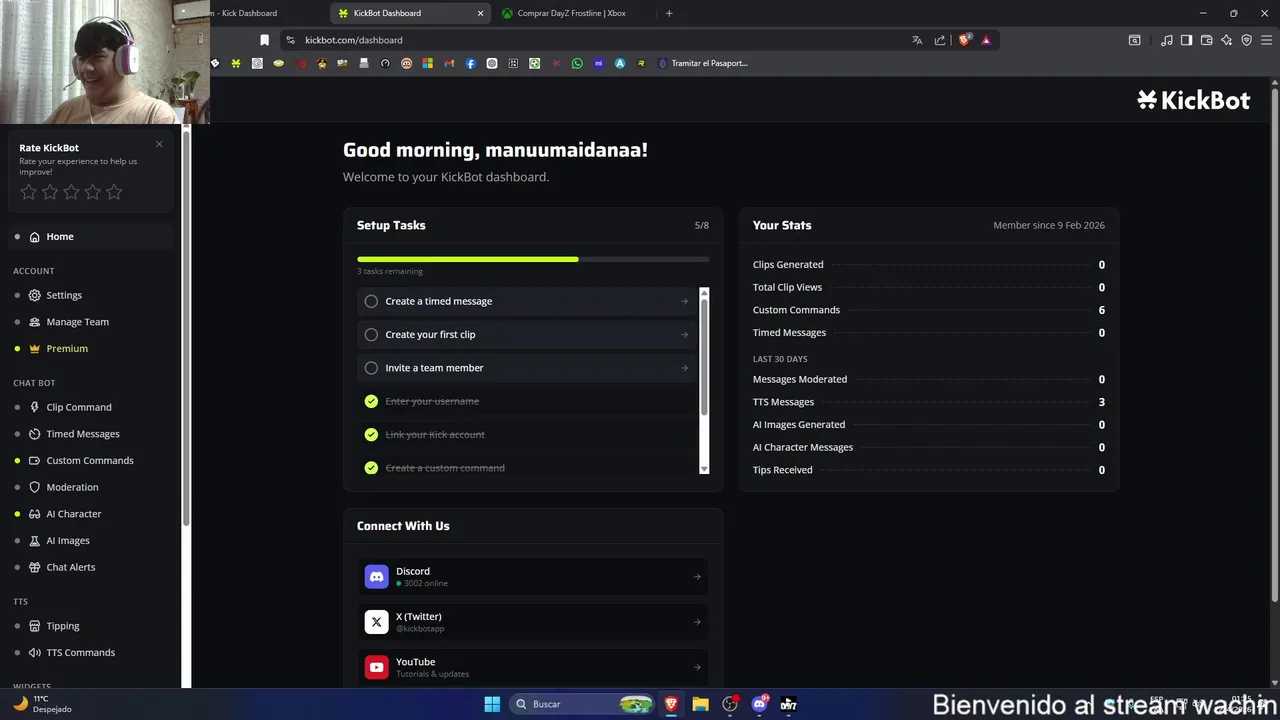Select Custom Commands in the sidebar menu
Screen dimensions: 1280x720
click(x=90, y=460)
